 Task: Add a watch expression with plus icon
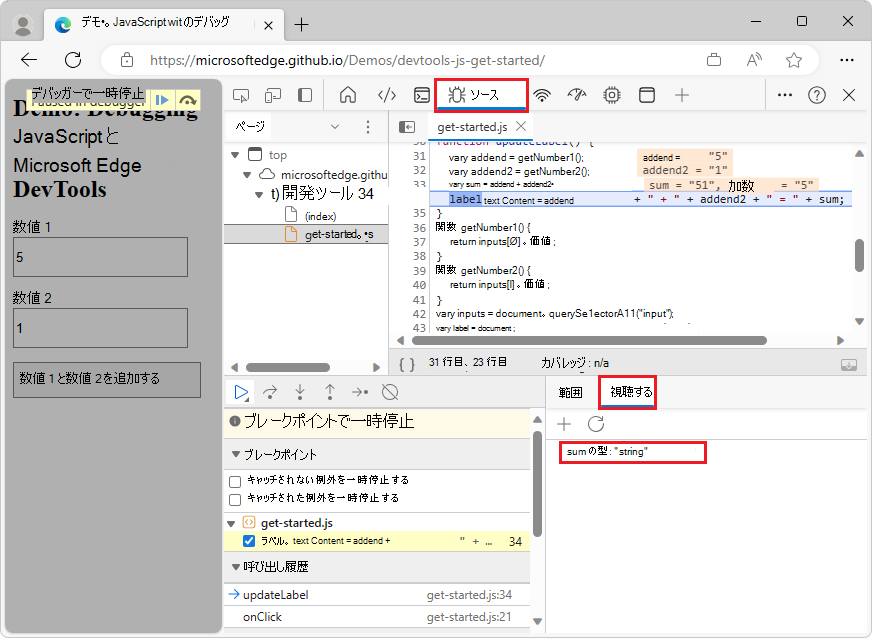(564, 424)
